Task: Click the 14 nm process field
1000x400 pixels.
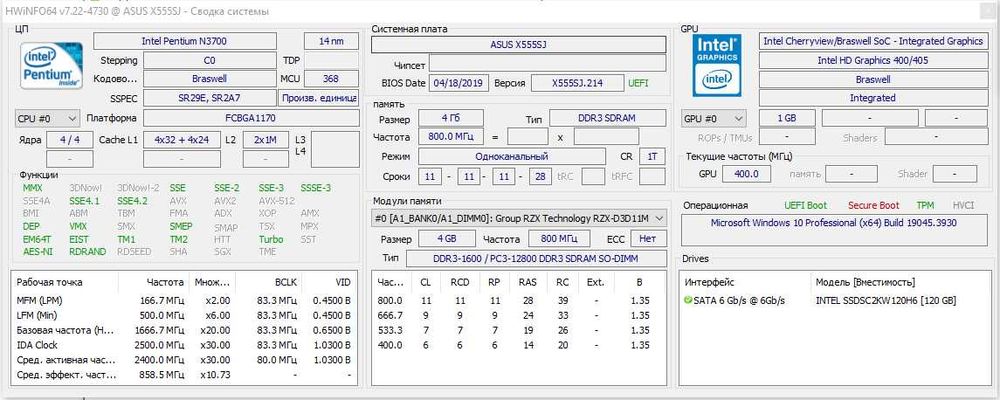Action: click(332, 41)
